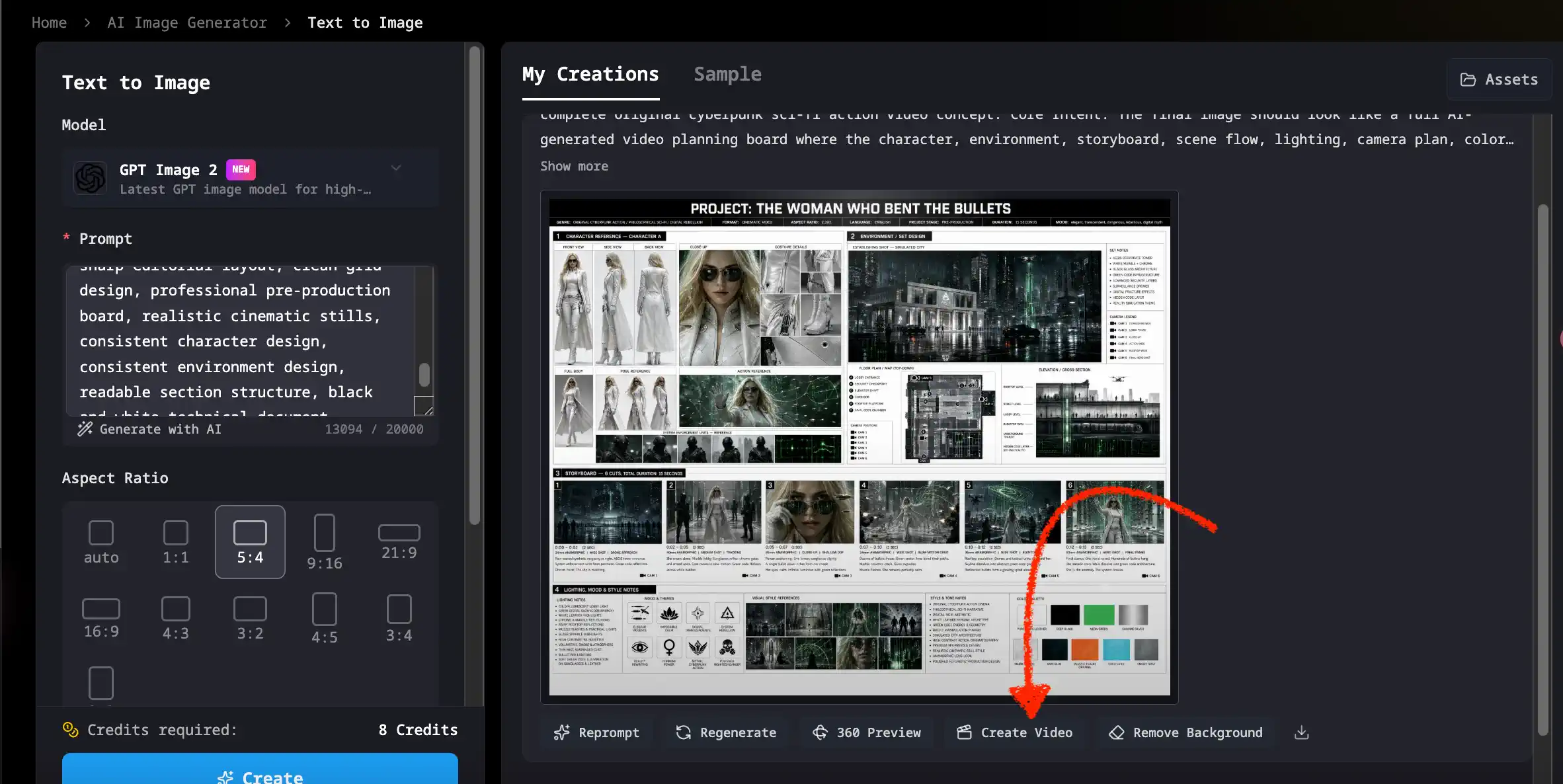Click the breadcrumb chevron after Home
Screen dimensions: 1563x784
click(x=87, y=22)
